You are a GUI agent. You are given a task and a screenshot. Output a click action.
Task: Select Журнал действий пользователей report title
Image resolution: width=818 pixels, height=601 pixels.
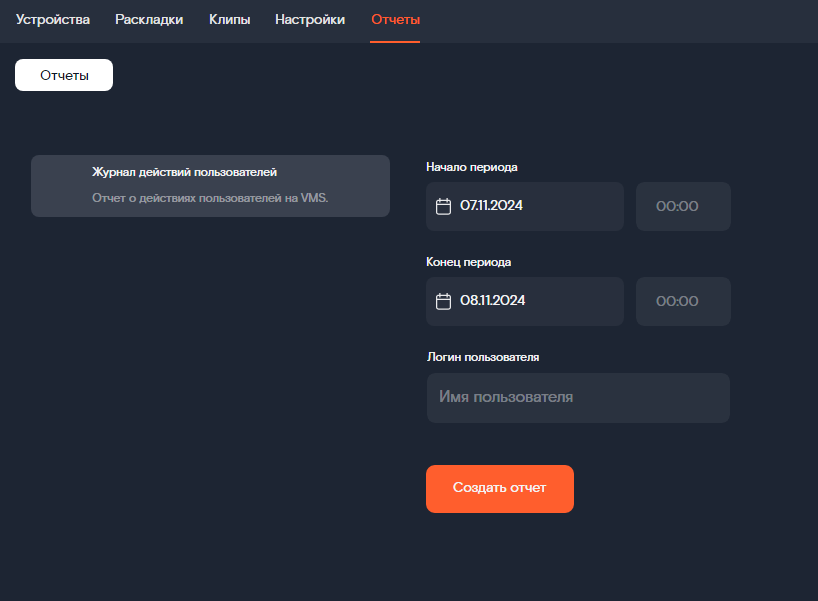184,172
